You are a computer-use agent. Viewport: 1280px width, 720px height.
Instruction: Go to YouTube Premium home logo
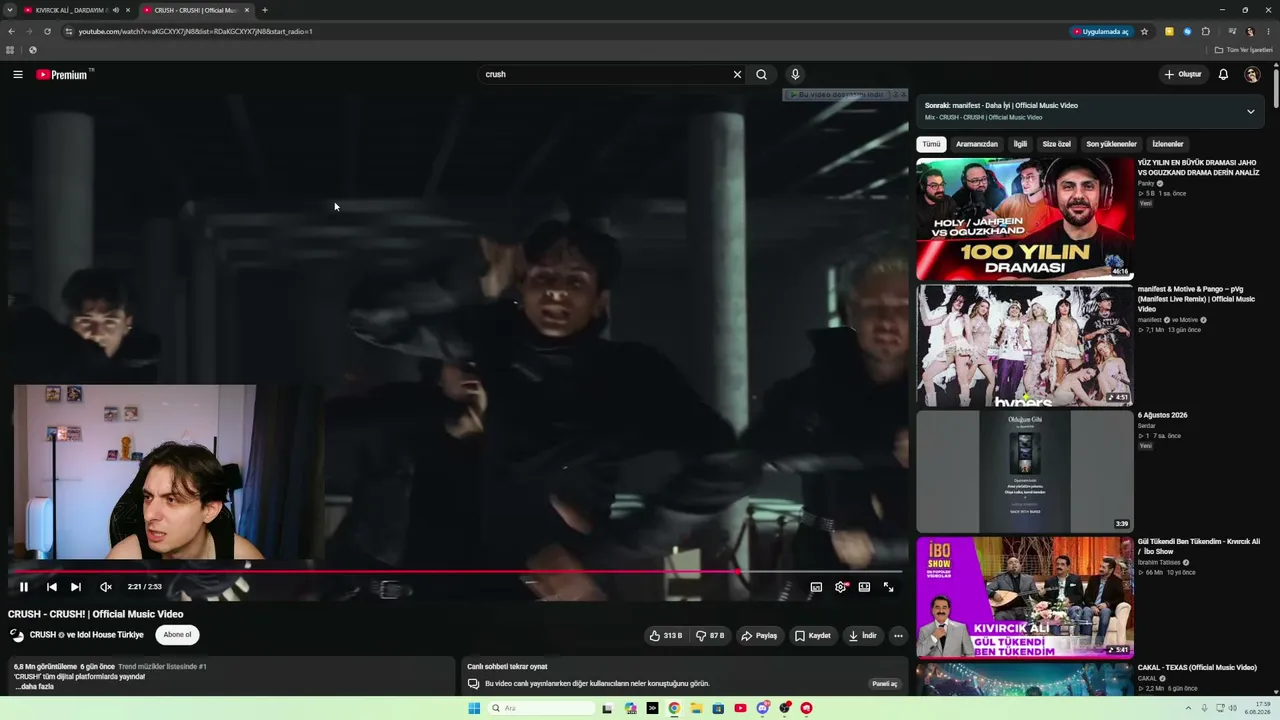pyautogui.click(x=62, y=74)
